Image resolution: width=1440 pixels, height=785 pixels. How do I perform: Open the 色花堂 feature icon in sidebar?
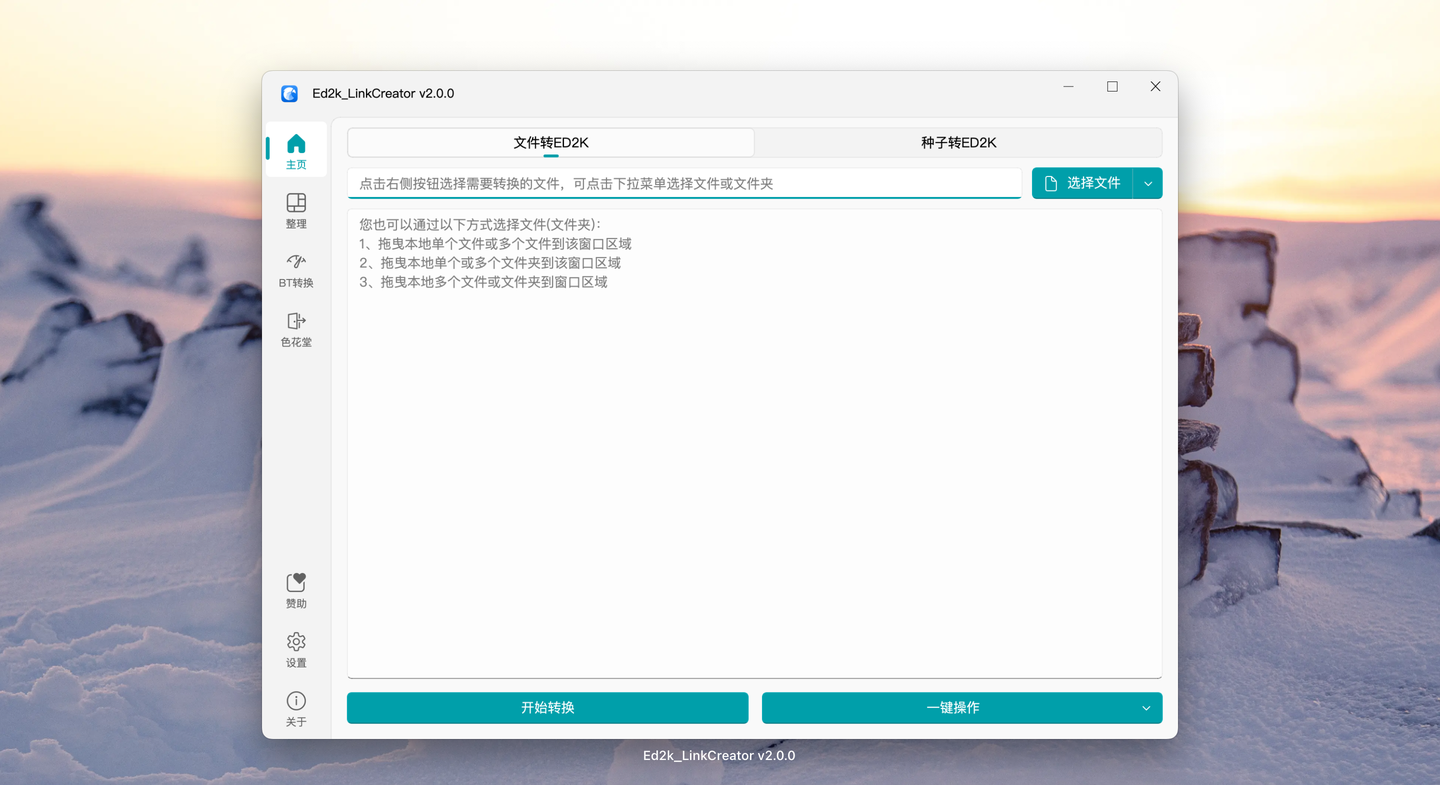[x=295, y=322]
